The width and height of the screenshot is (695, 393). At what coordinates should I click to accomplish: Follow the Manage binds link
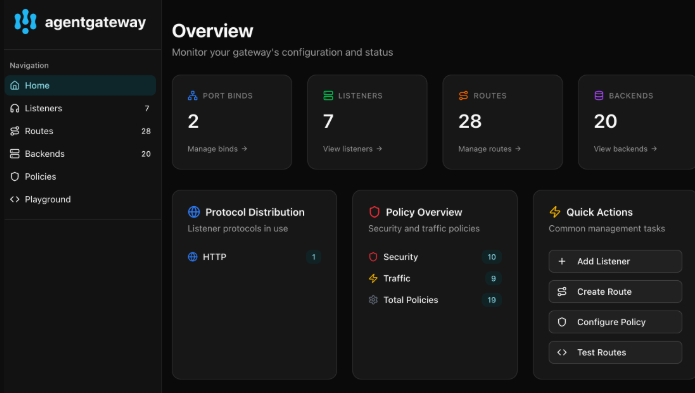pos(217,149)
